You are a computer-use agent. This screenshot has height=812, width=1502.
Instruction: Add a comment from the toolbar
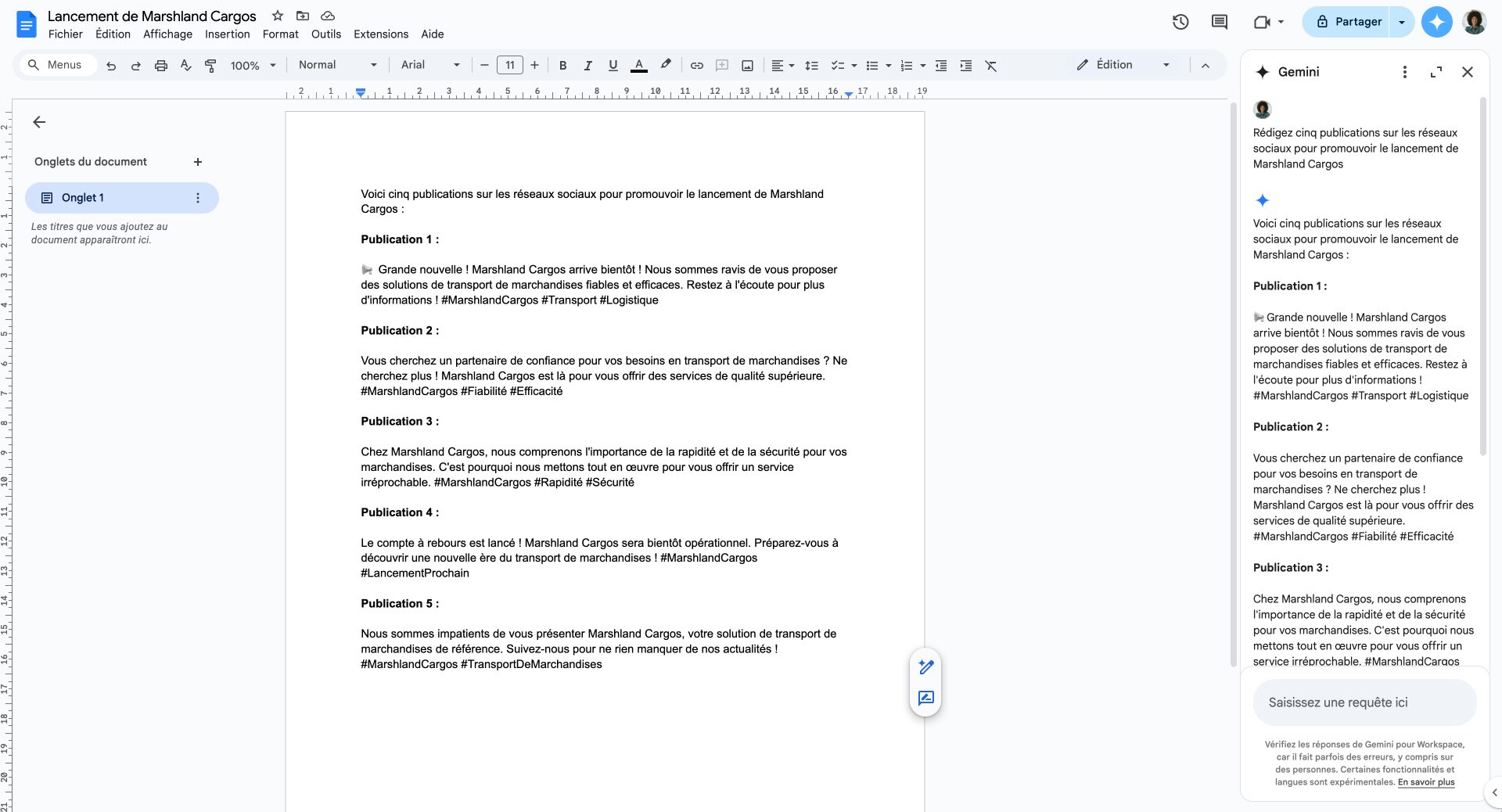tap(722, 66)
